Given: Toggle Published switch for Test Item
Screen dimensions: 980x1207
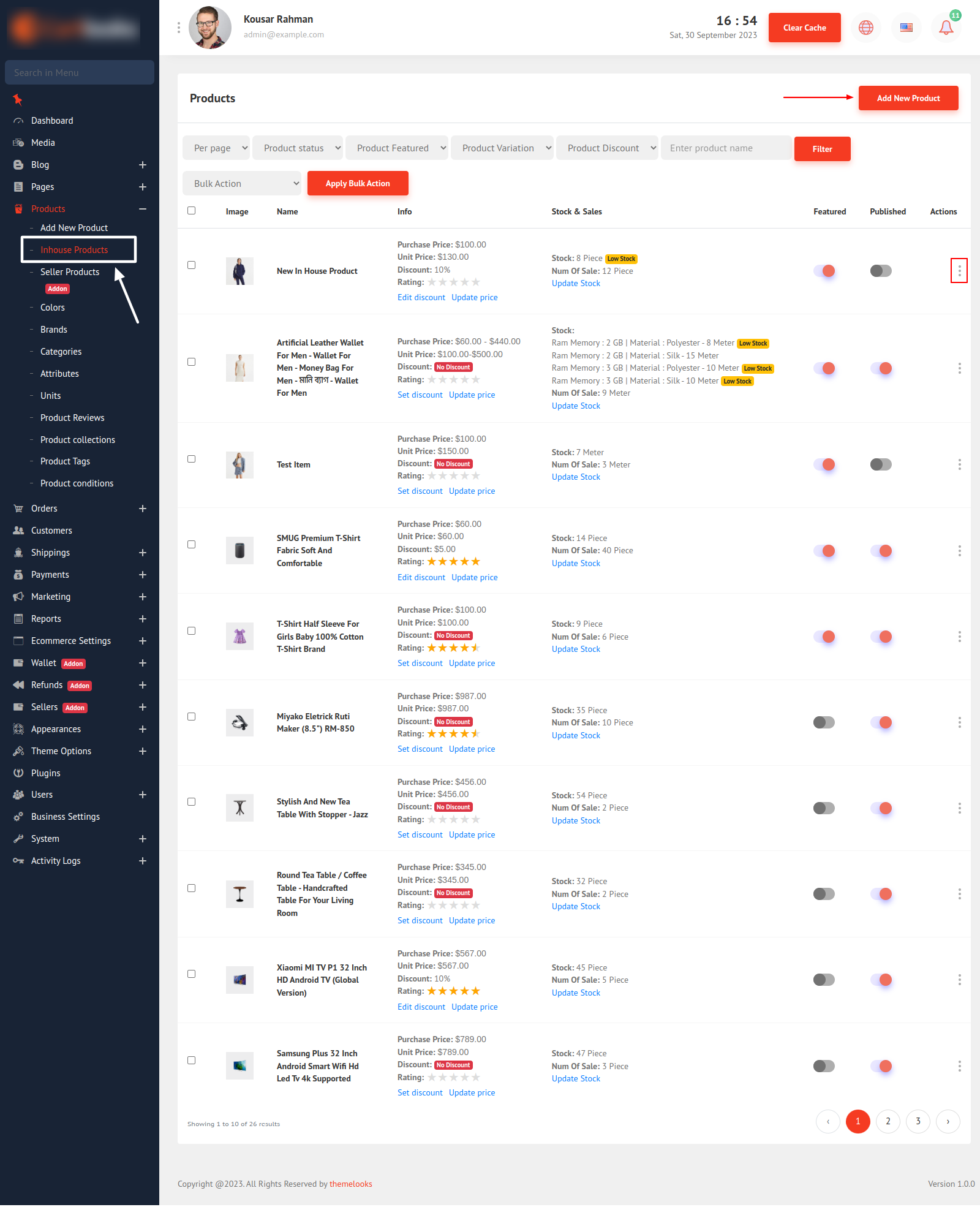Looking at the screenshot, I should [881, 464].
